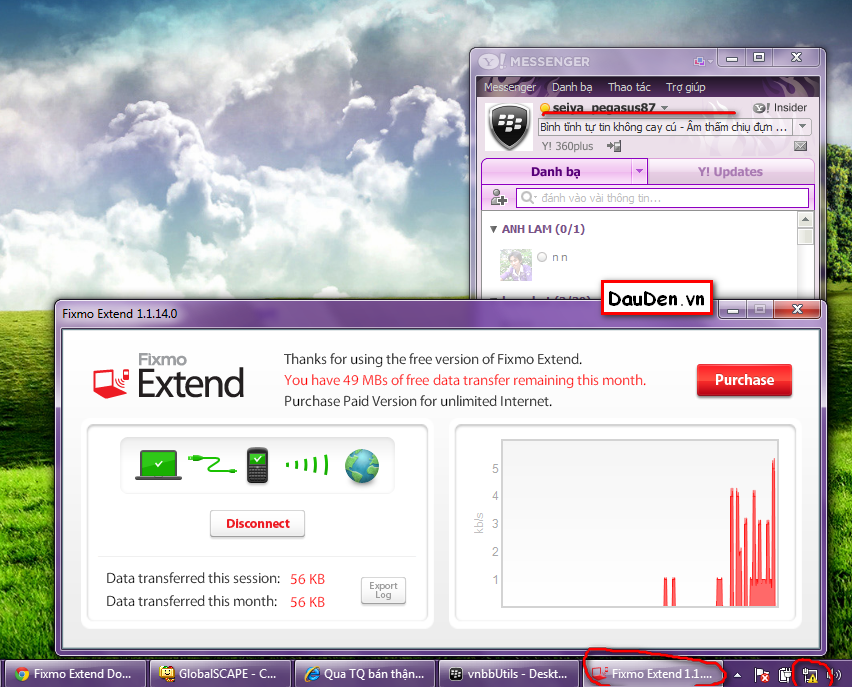The width and height of the screenshot is (852, 687).
Task: Click the Y! 360plus link
Action: point(567,146)
